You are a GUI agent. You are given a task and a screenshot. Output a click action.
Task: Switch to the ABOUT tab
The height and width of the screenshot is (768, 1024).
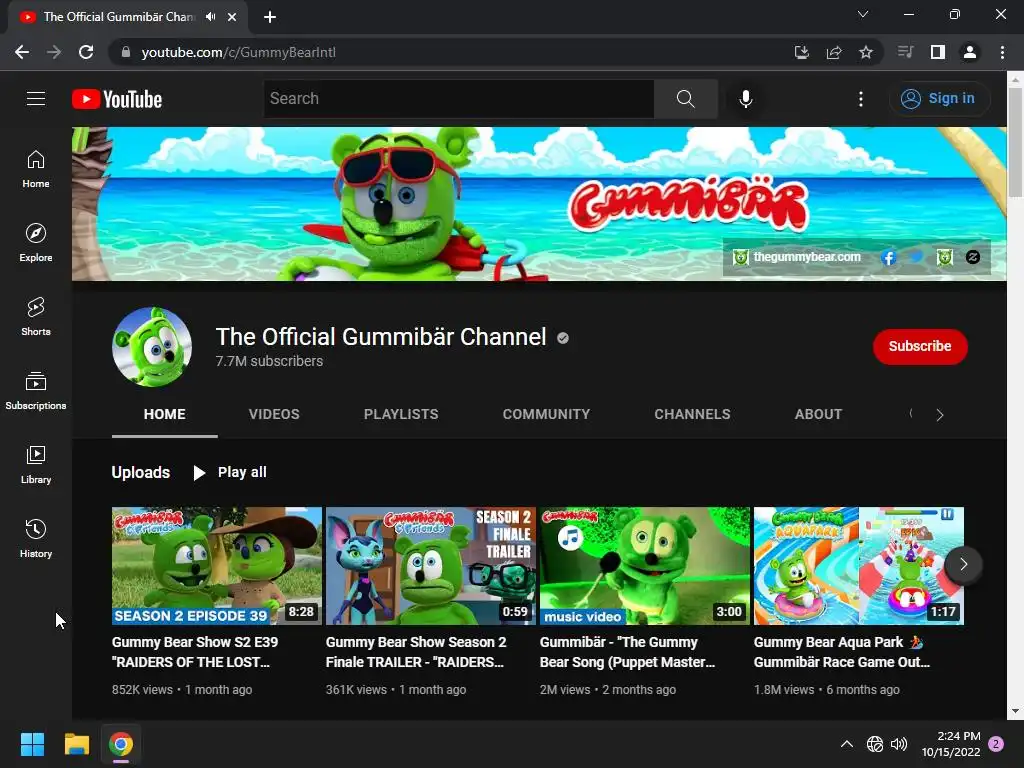(x=818, y=414)
